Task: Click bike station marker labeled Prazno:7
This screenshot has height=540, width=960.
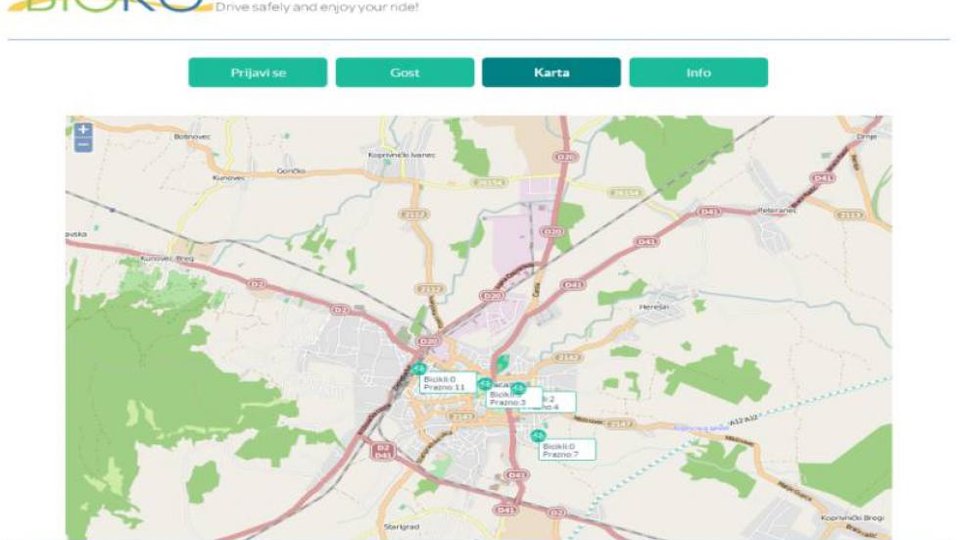Action: (538, 436)
